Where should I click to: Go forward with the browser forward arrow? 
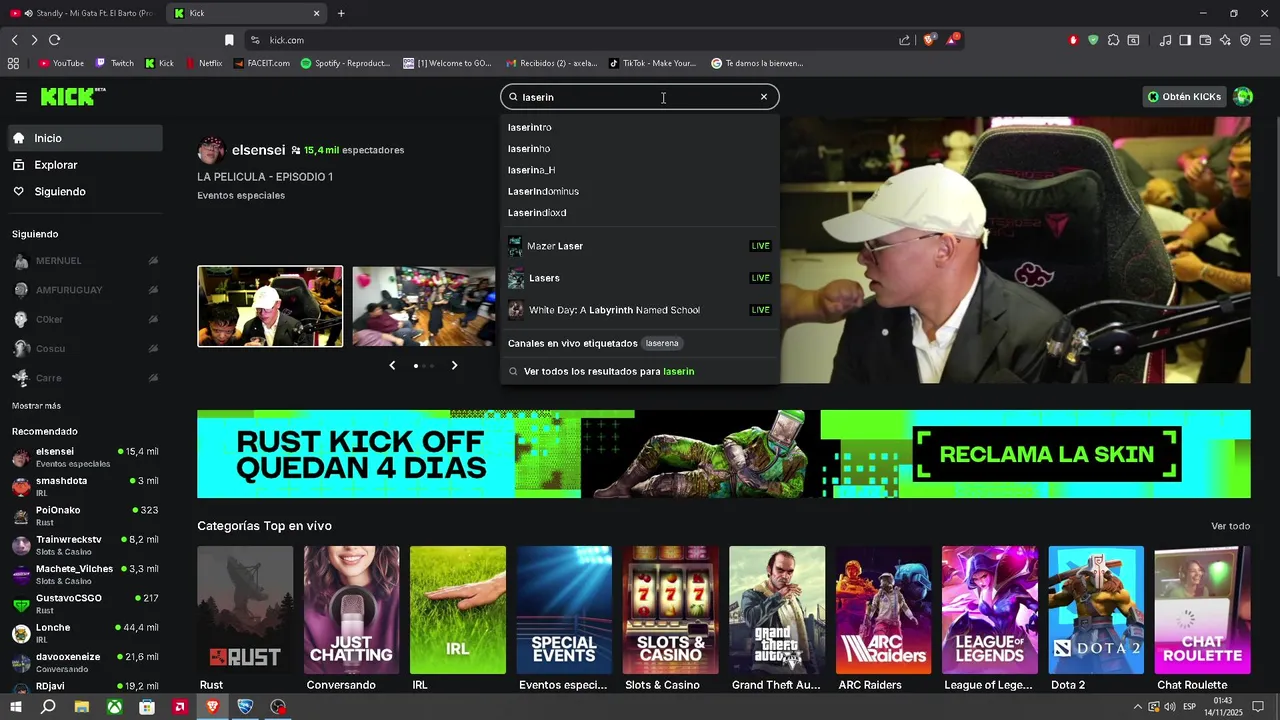point(34,40)
